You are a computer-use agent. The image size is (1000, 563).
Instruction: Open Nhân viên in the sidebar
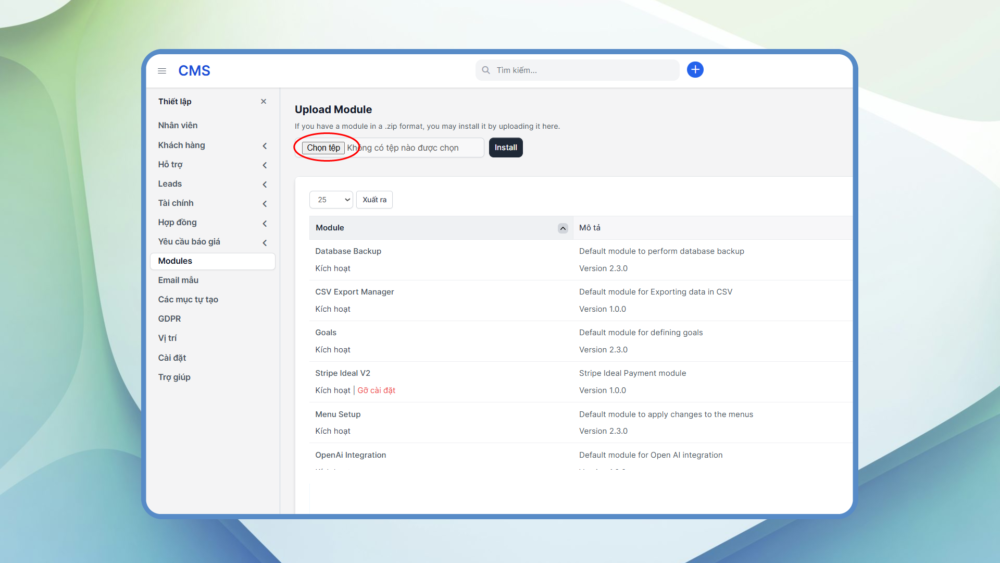point(178,126)
